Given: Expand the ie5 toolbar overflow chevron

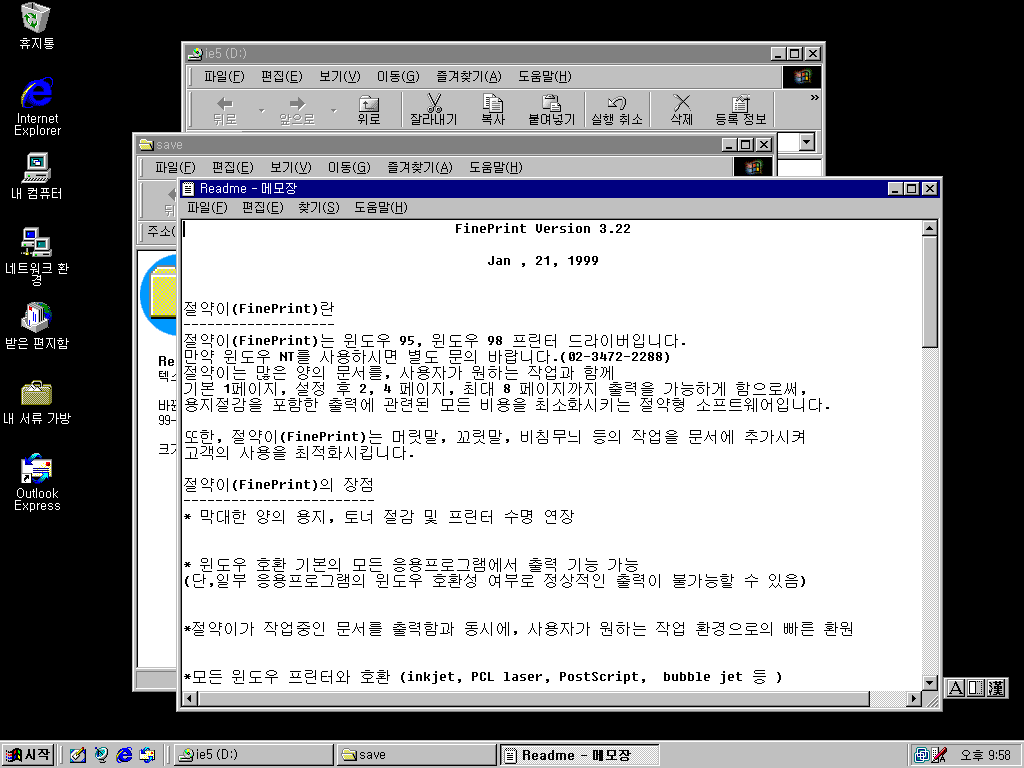Looking at the screenshot, I should (814, 98).
